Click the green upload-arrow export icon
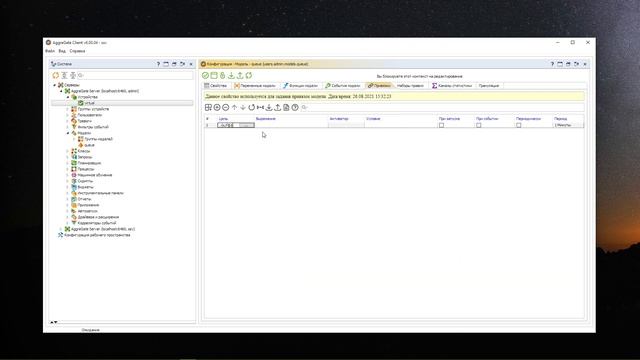This screenshot has width=640, height=360. 240,75
